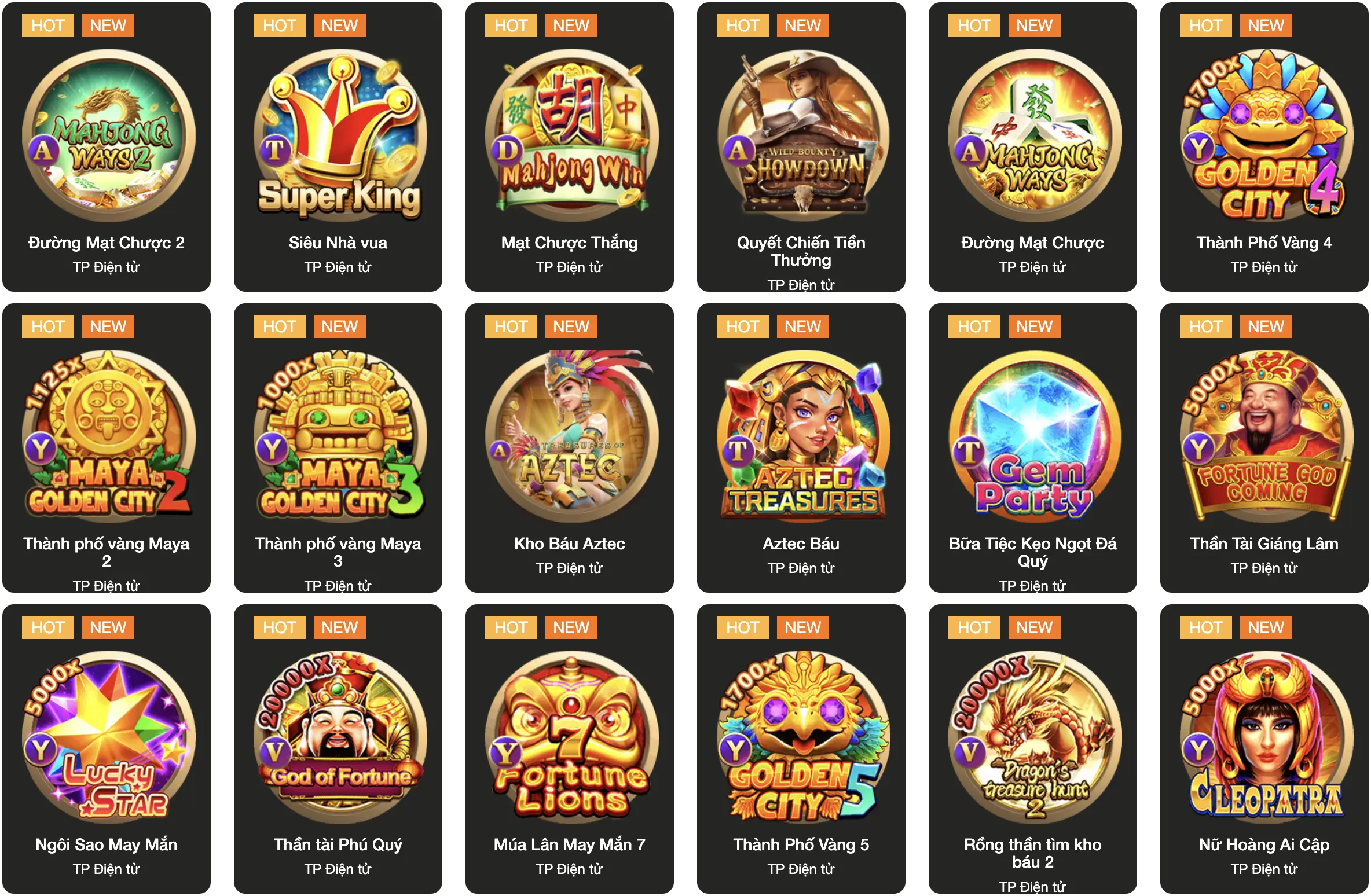Image resolution: width=1371 pixels, height=896 pixels.
Task: Open the Dragon's Treasure Hunt 2 icon
Action: click(x=1035, y=737)
